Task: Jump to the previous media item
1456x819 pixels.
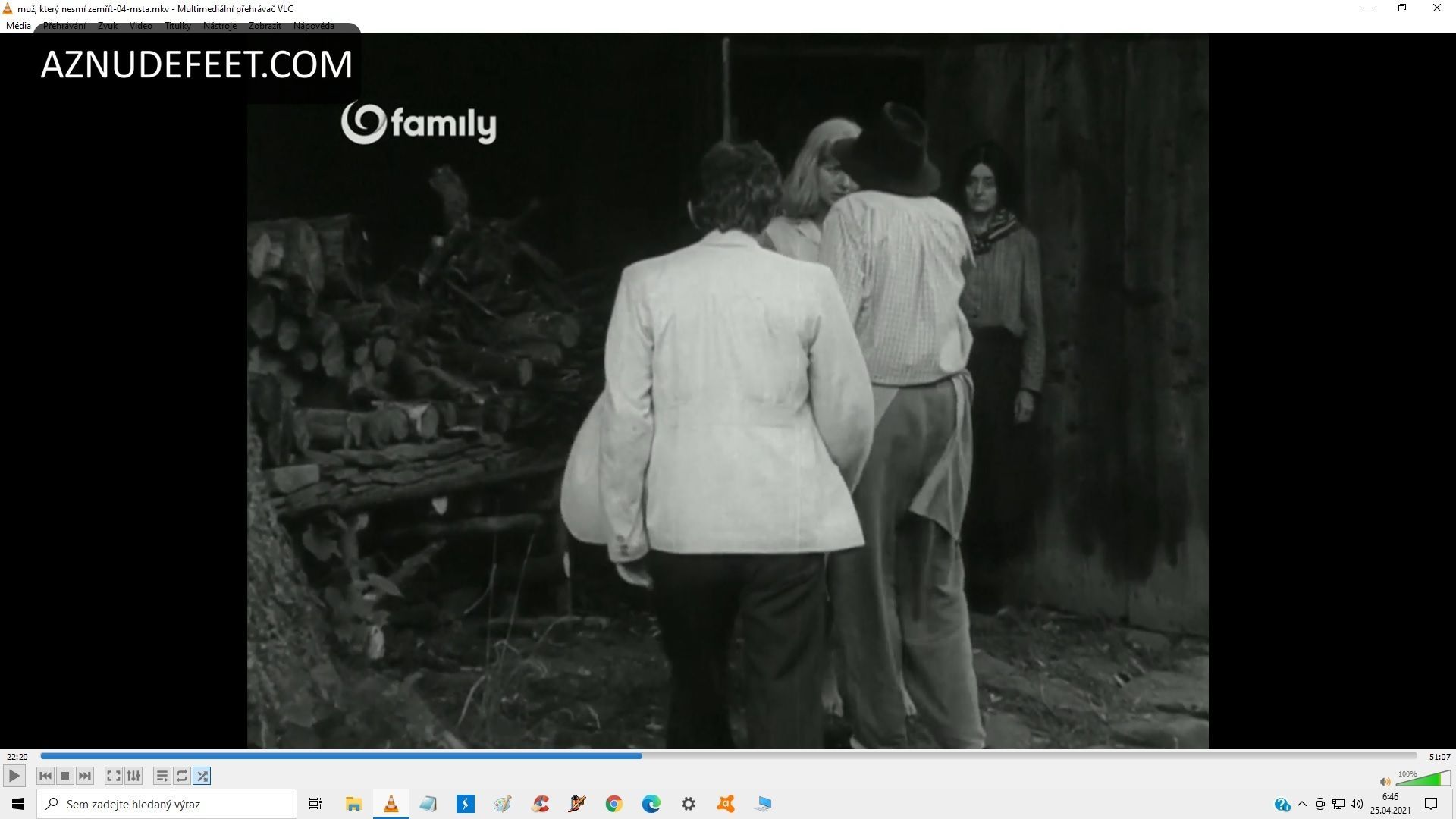Action: 45,776
